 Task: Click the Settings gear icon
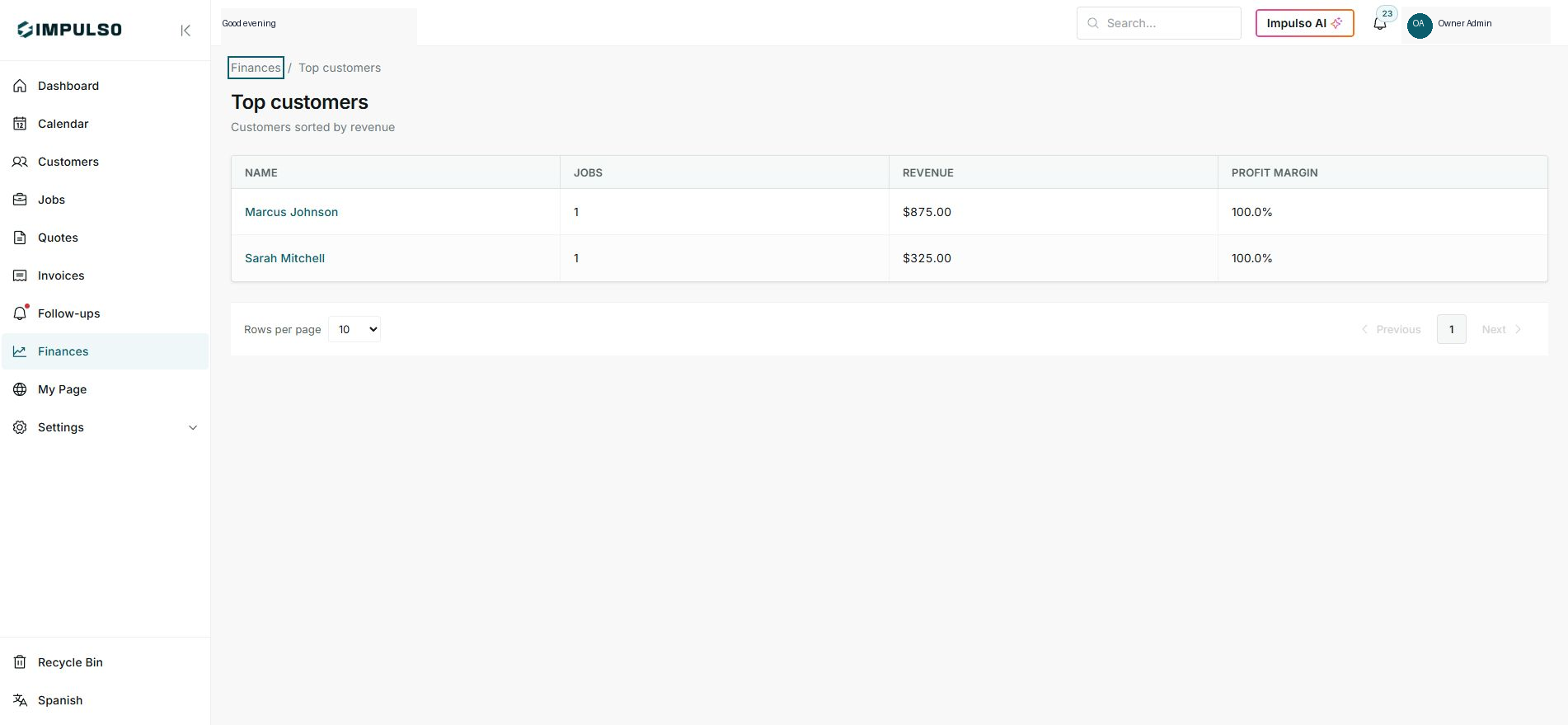click(20, 427)
